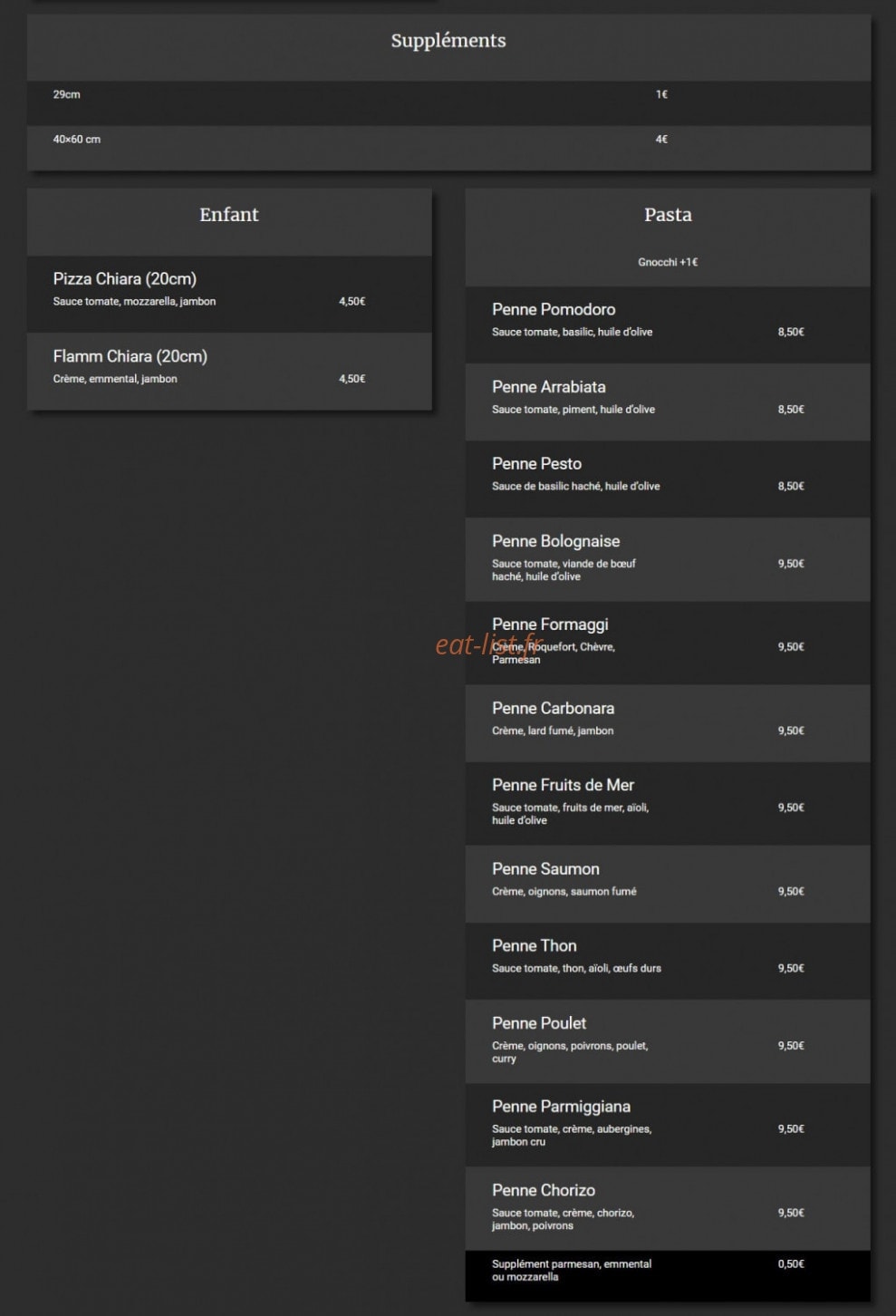Click the Enfant section heading
This screenshot has height=1316, width=896.
(x=229, y=215)
